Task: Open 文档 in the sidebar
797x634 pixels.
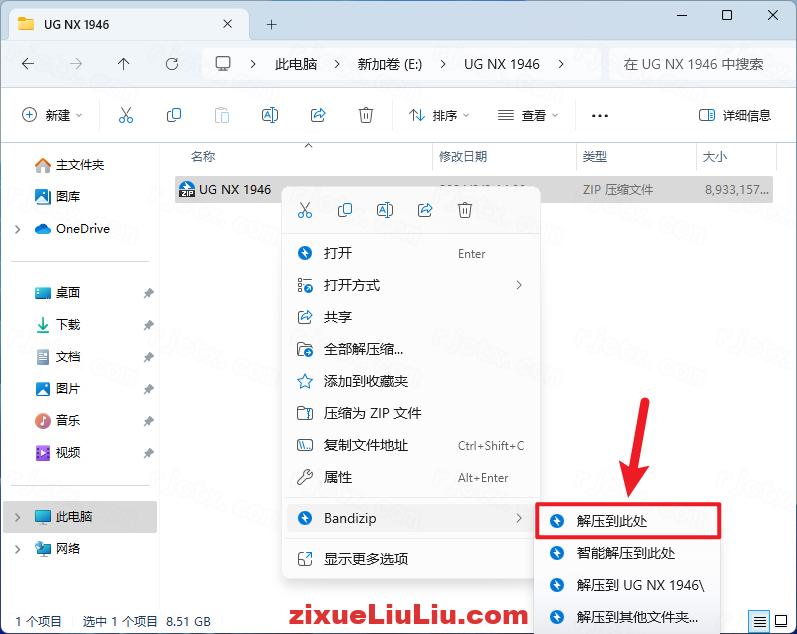Action: (57, 357)
